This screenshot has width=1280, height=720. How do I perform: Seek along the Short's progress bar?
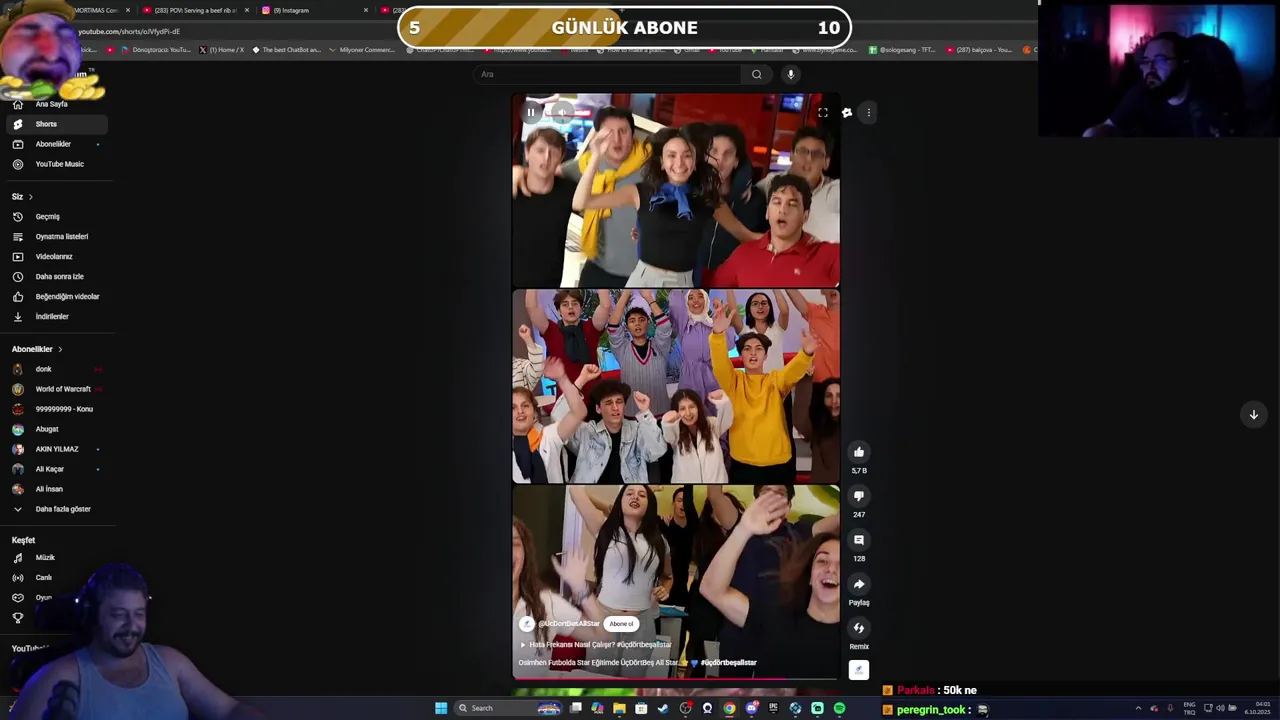point(676,679)
